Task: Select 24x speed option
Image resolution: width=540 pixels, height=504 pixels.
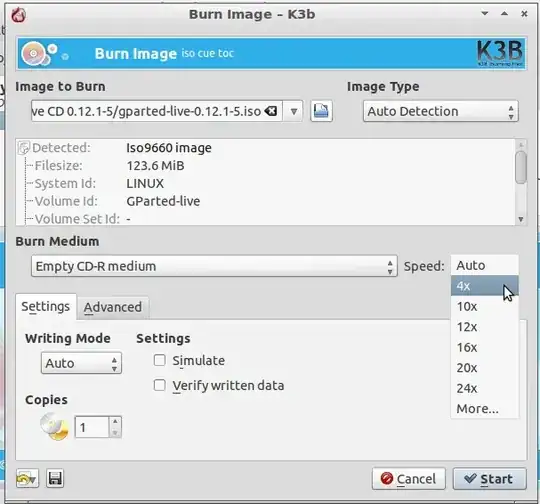Action: 485,388
